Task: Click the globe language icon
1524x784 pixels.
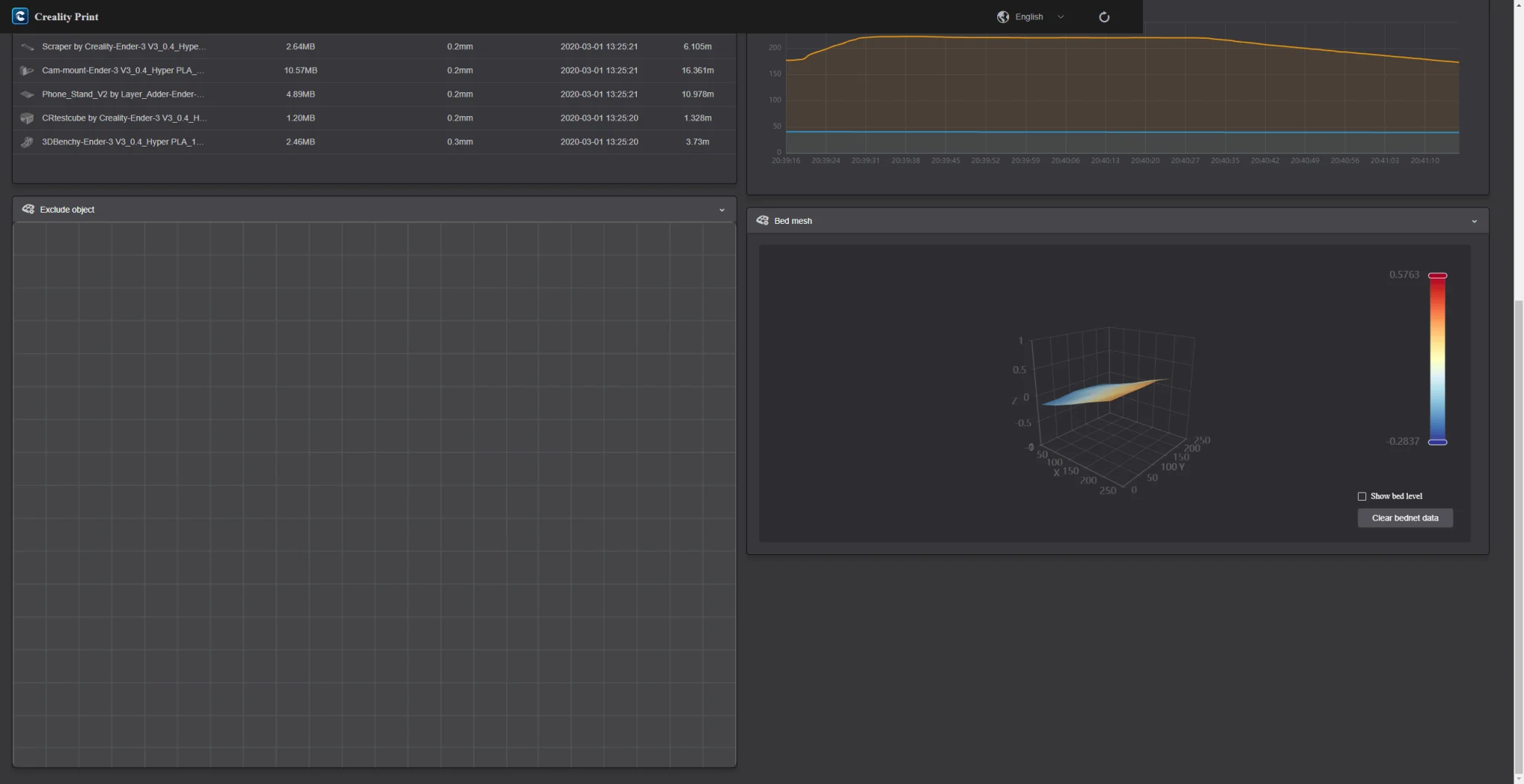Action: tap(1003, 17)
